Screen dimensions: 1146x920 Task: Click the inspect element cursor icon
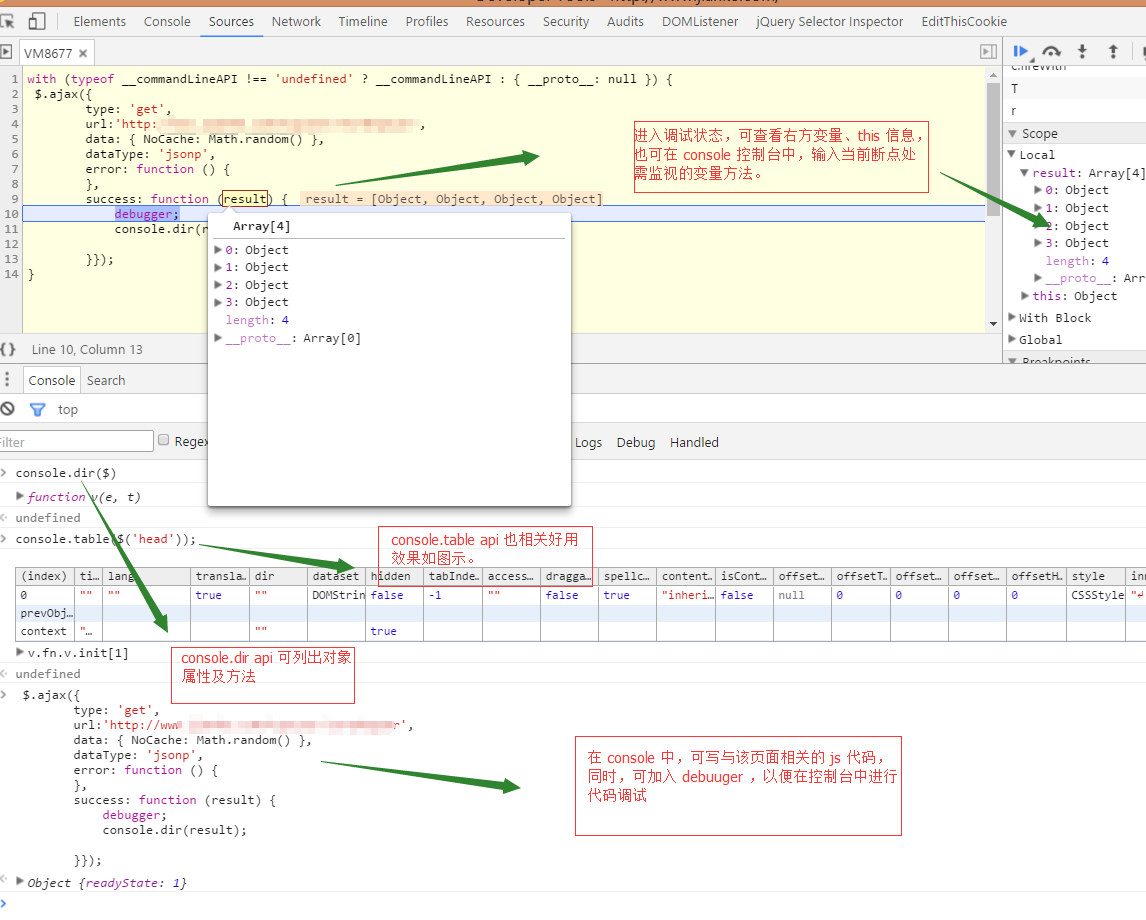[7, 22]
